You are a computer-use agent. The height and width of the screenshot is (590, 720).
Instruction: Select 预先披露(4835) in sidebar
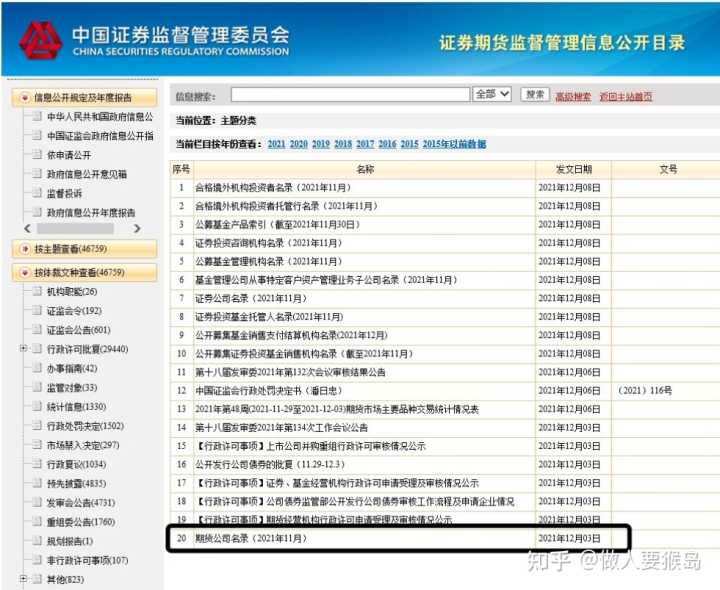[x=76, y=484]
